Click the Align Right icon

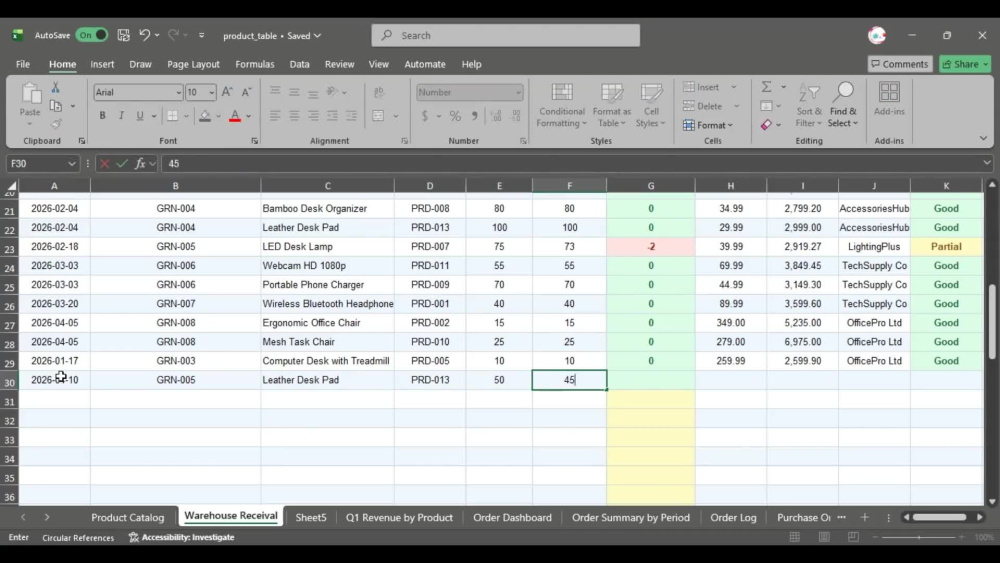(x=313, y=115)
